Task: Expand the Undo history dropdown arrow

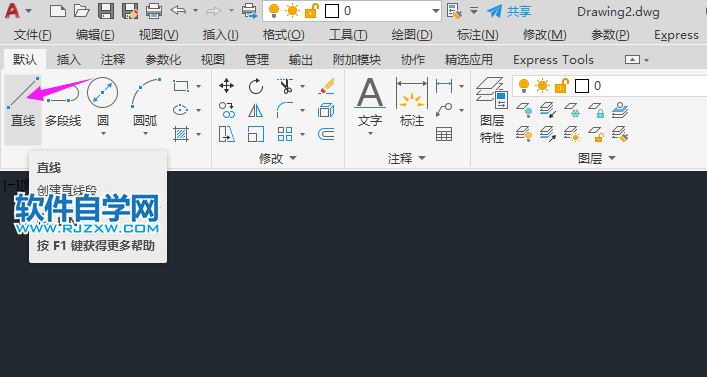Action: (195, 10)
